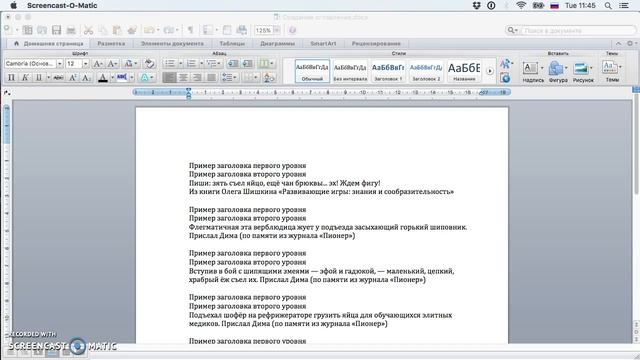640x360 pixels.
Task: Click the Change Styles icon beside style gallery
Action: point(506,63)
